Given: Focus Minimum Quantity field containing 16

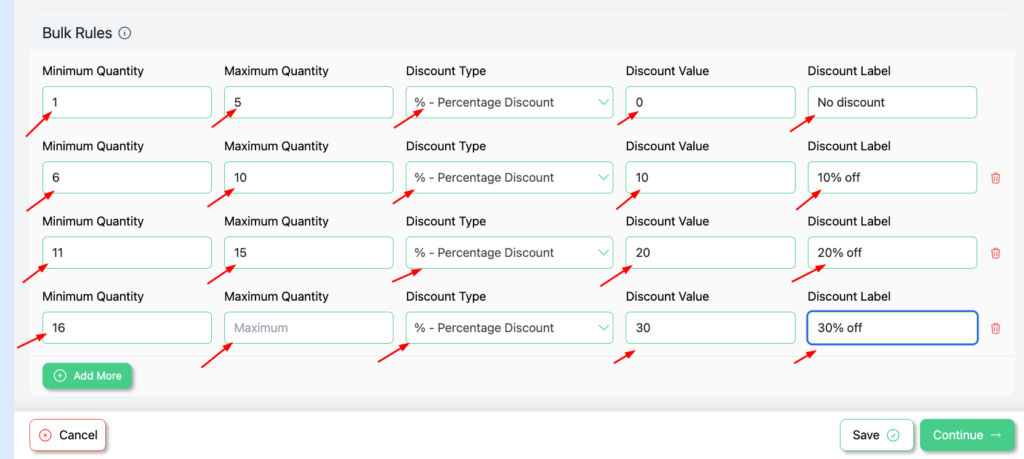Looking at the screenshot, I should [x=127, y=328].
